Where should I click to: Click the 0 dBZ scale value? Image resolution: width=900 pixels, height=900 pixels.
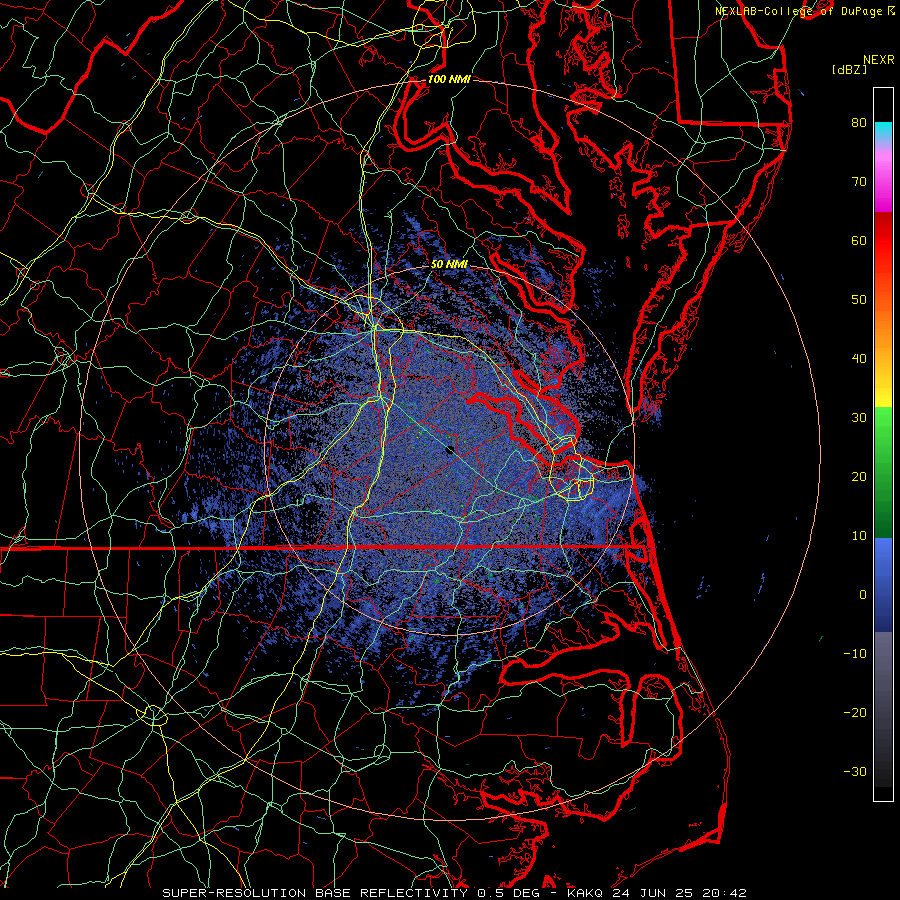point(863,595)
